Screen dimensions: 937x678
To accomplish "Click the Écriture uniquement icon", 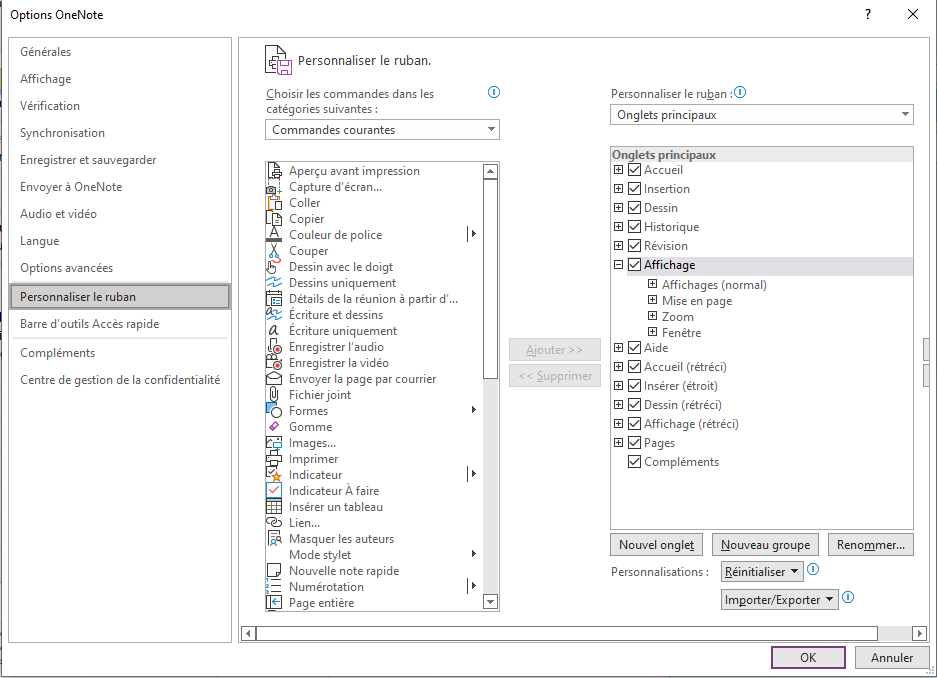I will click(274, 331).
